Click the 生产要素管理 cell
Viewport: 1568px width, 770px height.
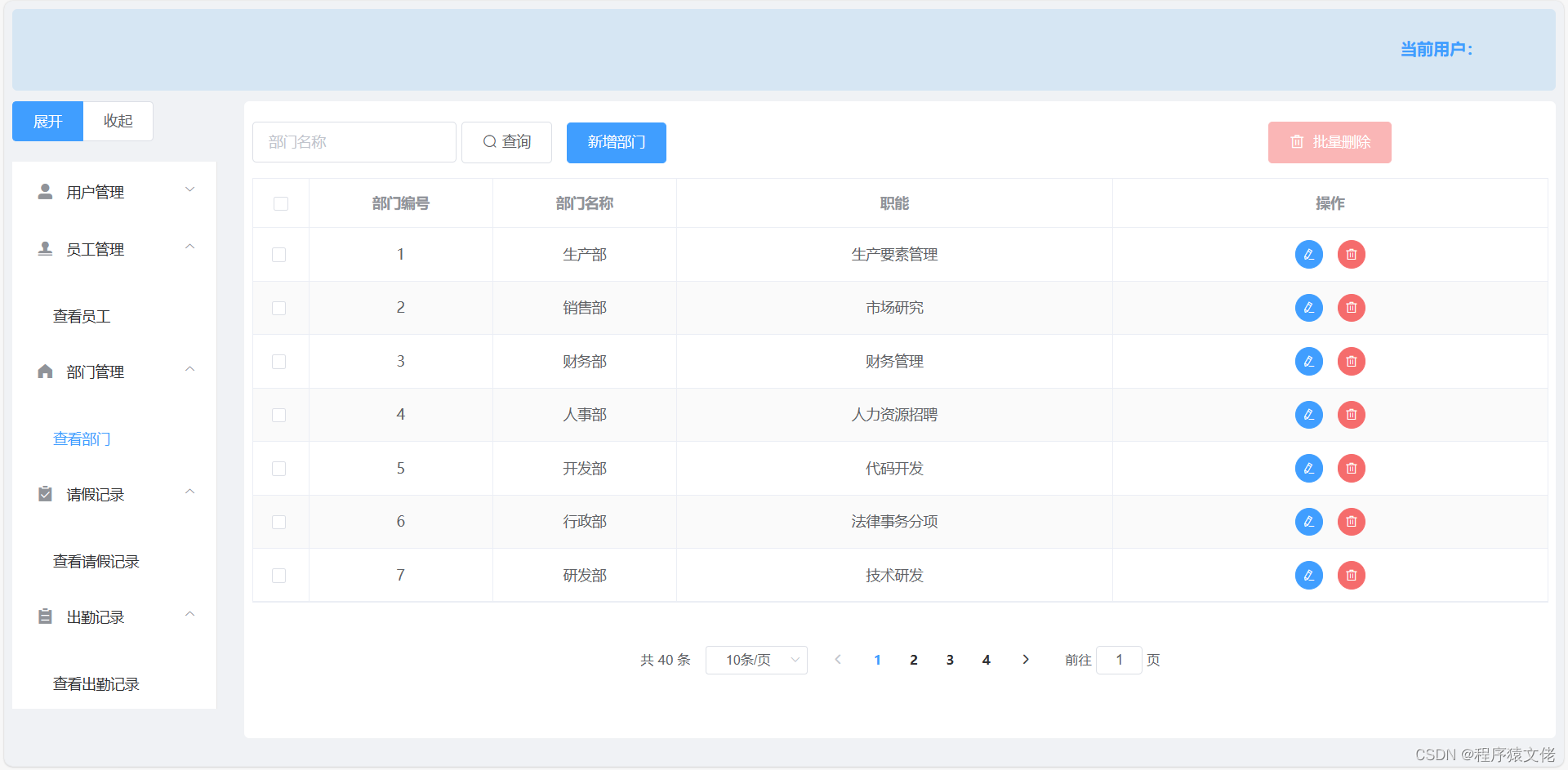pyautogui.click(x=894, y=255)
